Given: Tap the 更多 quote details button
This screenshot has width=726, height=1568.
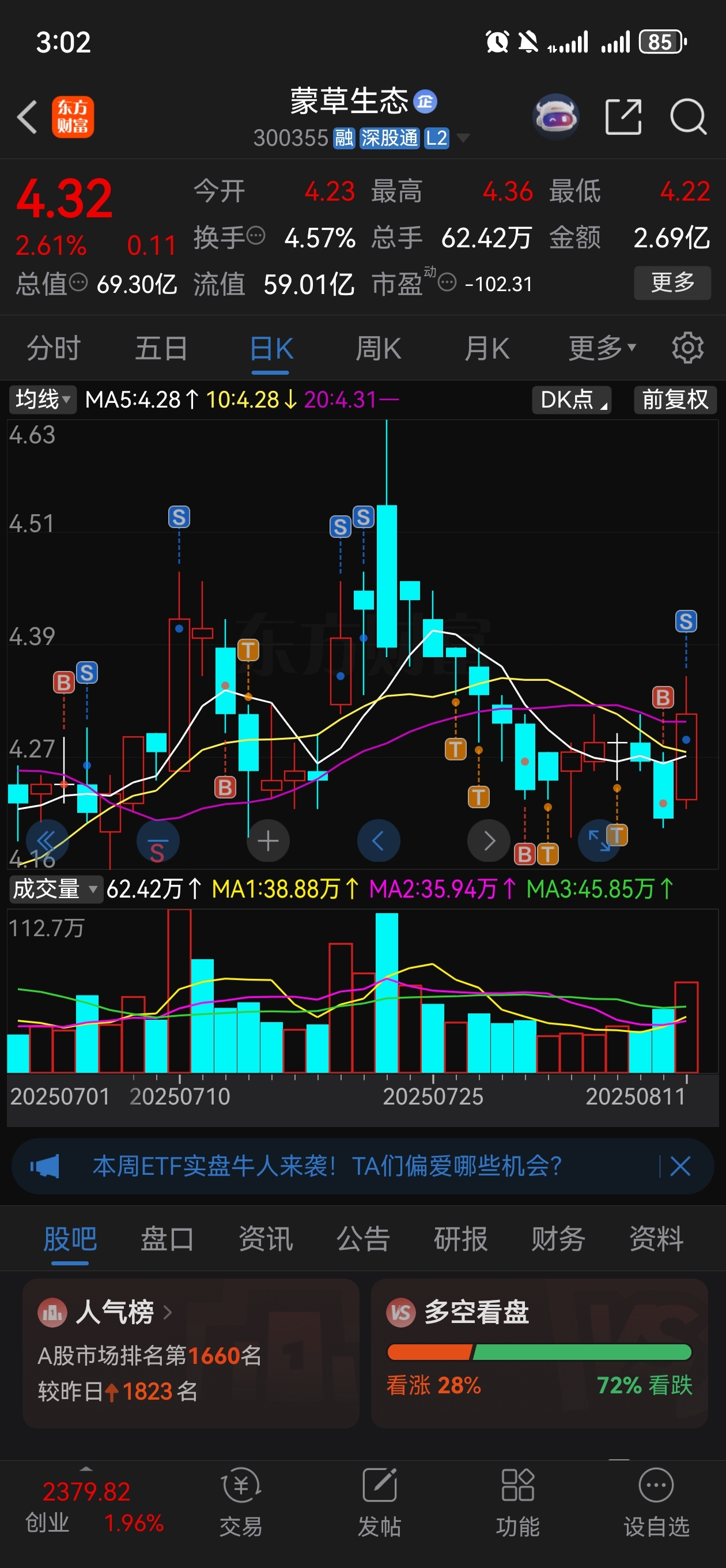Looking at the screenshot, I should (x=672, y=282).
